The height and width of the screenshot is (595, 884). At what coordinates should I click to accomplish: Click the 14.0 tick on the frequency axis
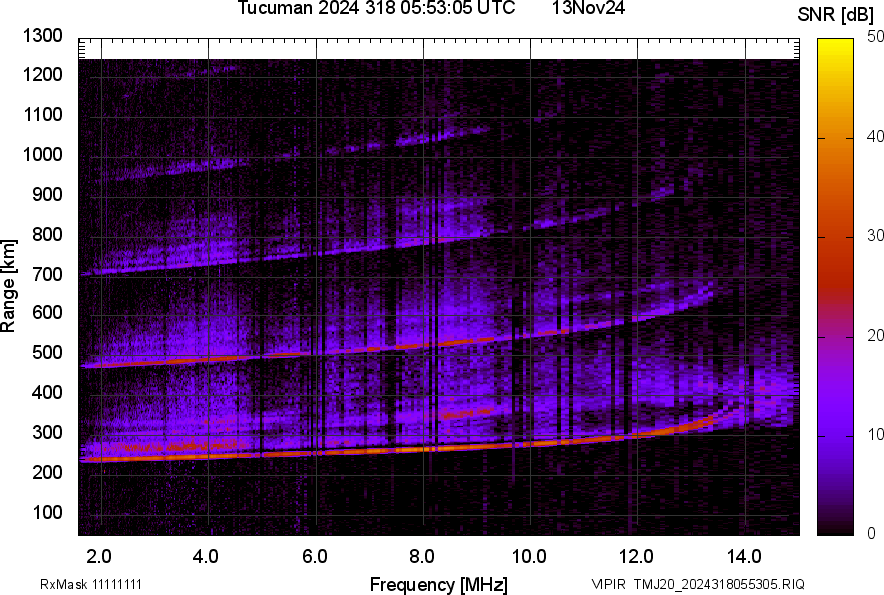point(743,556)
